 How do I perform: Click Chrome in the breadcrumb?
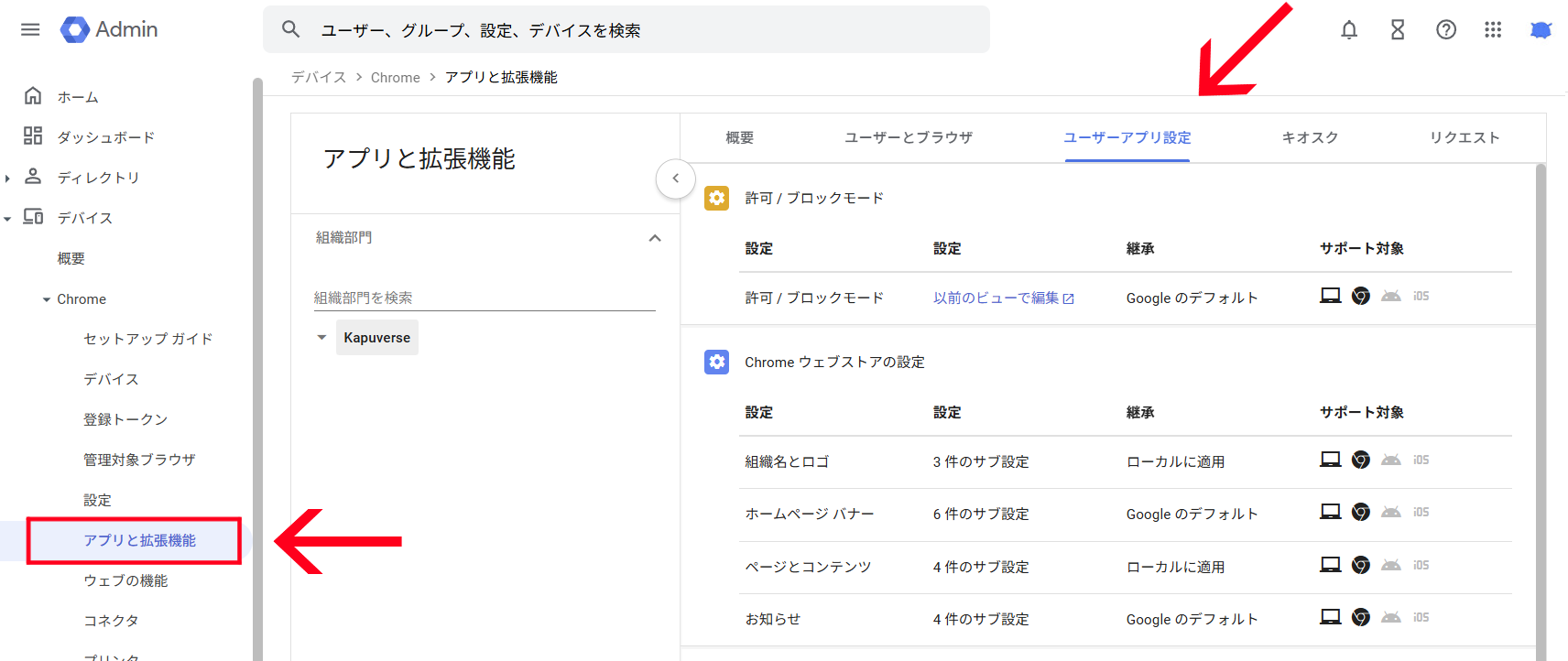pyautogui.click(x=395, y=78)
